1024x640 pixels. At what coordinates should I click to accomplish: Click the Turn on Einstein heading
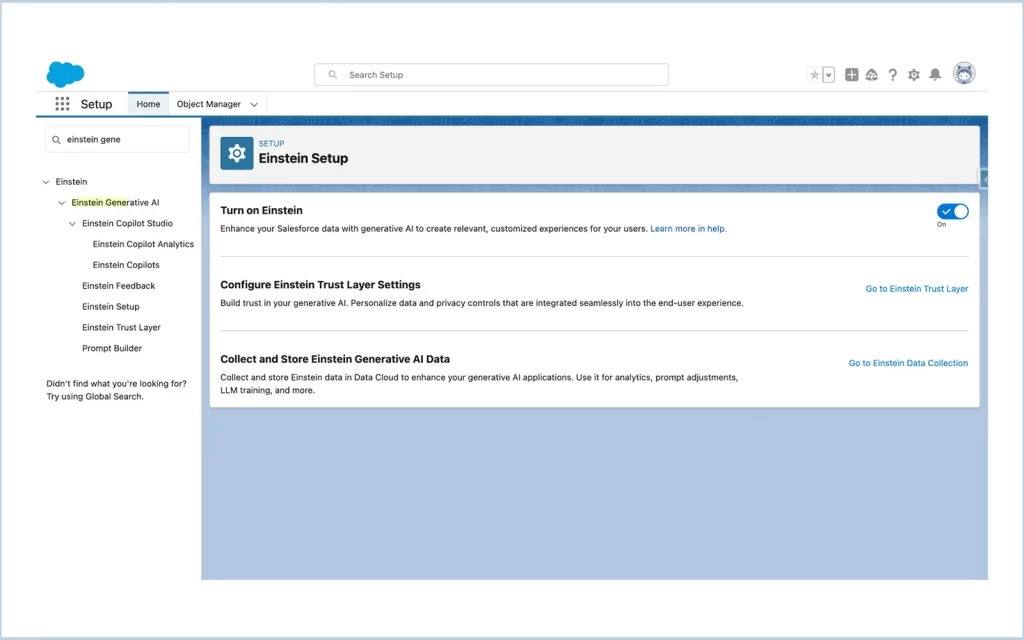tap(261, 210)
